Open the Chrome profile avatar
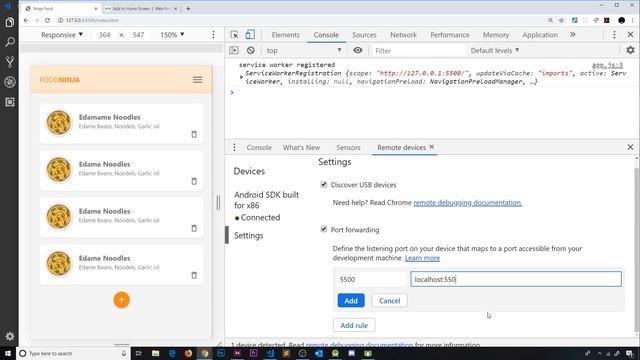Screen dimensions: 640x360 621,20
